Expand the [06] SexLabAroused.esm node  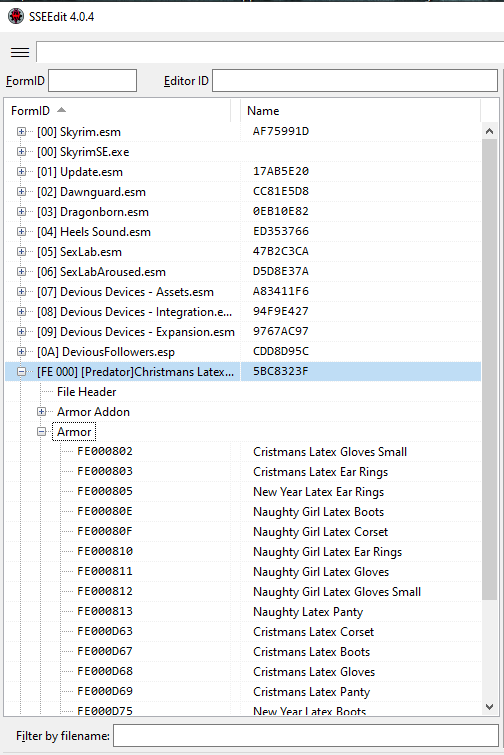point(21,272)
